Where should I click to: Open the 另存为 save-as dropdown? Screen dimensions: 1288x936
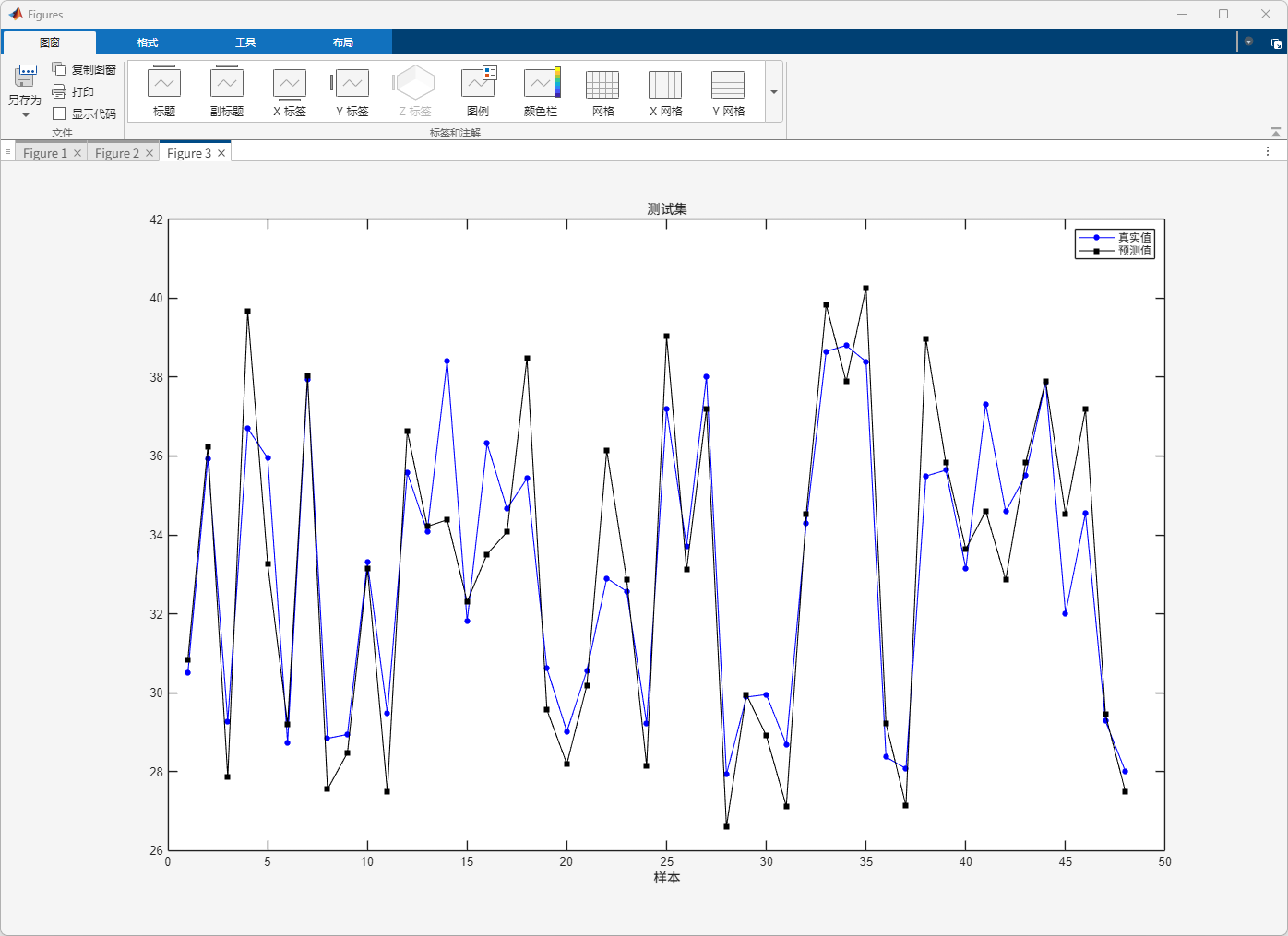[25, 115]
